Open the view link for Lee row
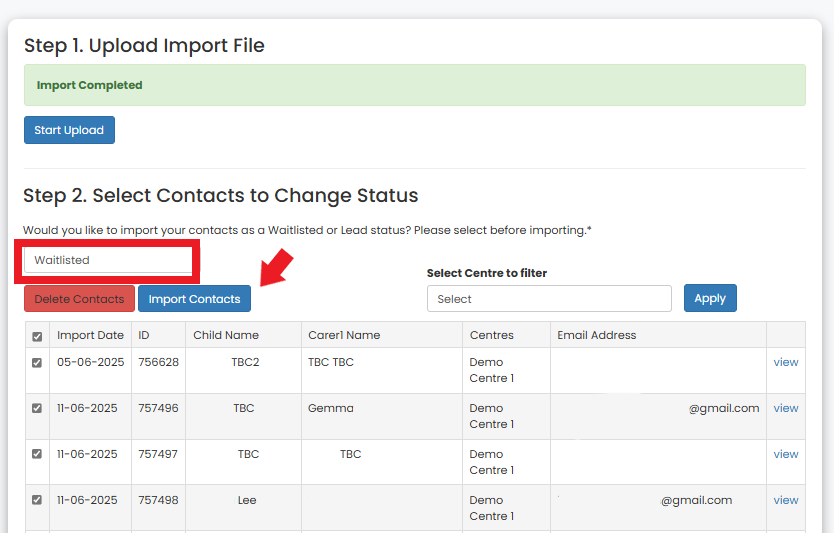The width and height of the screenshot is (838, 533). point(786,500)
